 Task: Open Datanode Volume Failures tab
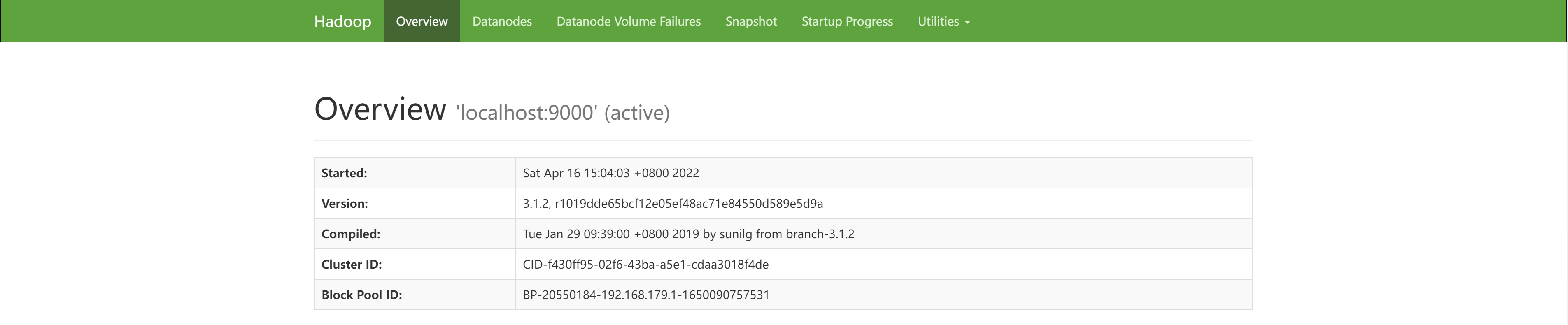628,21
